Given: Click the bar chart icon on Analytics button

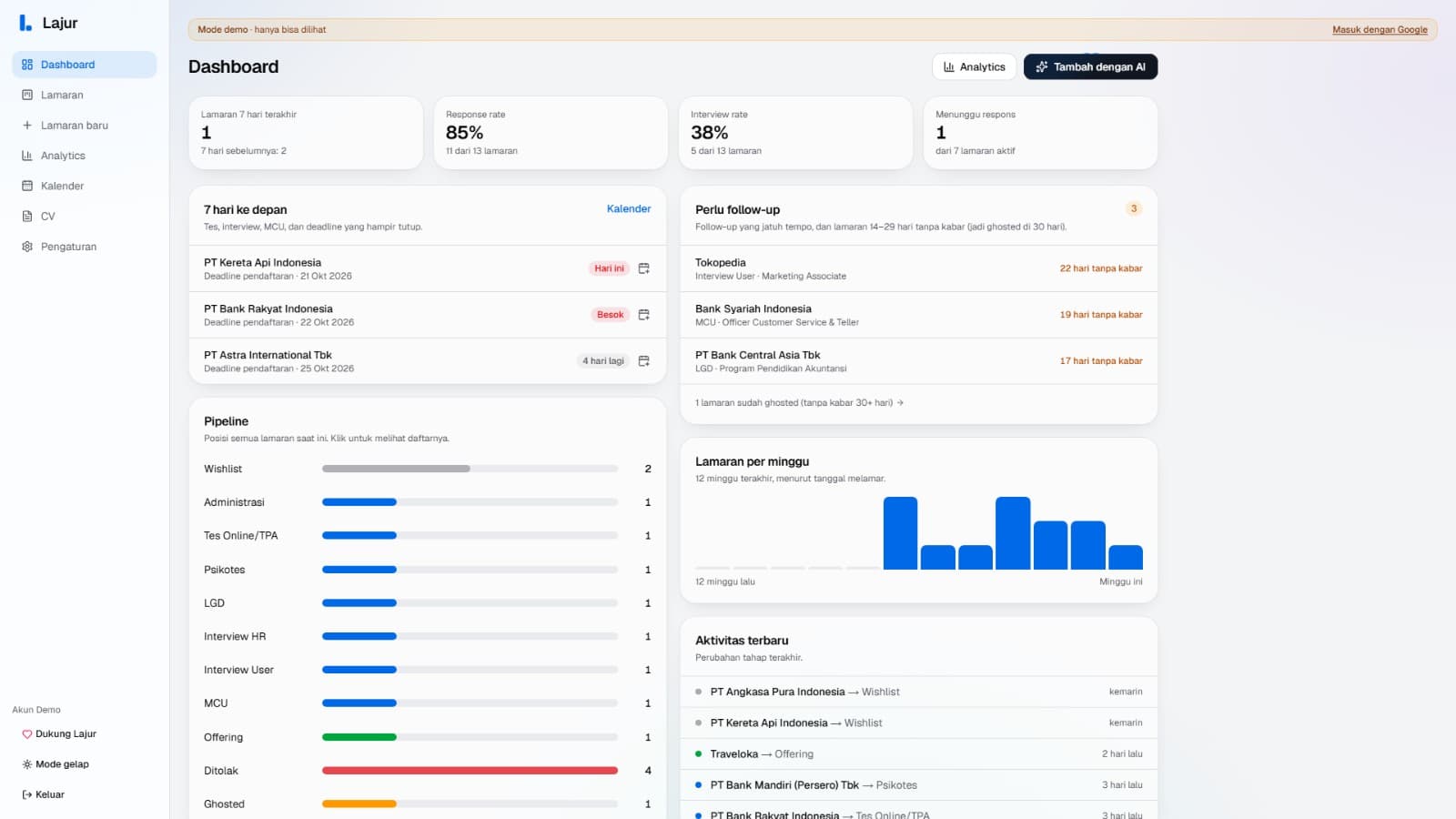Looking at the screenshot, I should pyautogui.click(x=949, y=66).
